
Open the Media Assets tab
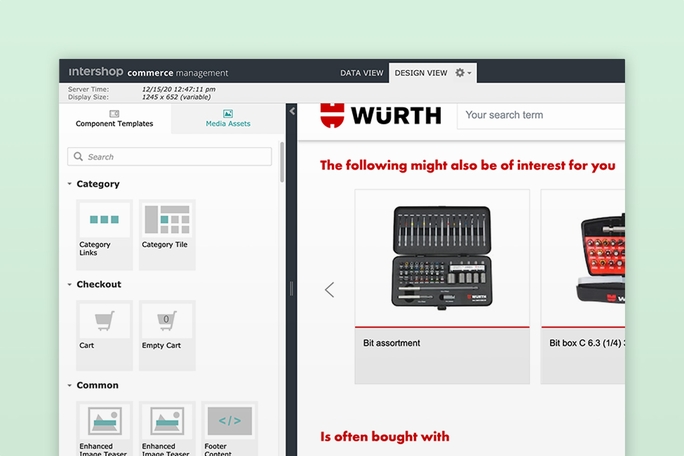tap(228, 119)
